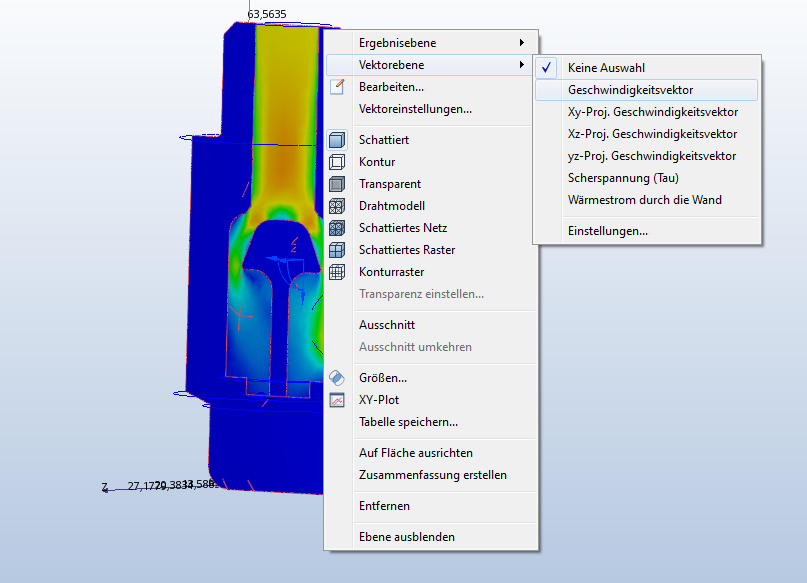Screen dimensions: 807x583
Task: Open Größen... from the menu
Action: click(431, 378)
